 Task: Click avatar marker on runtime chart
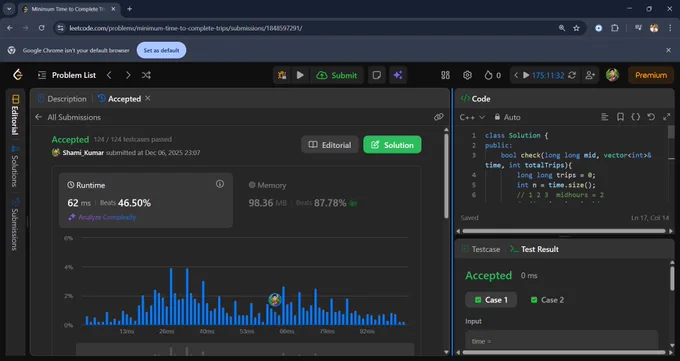275,299
